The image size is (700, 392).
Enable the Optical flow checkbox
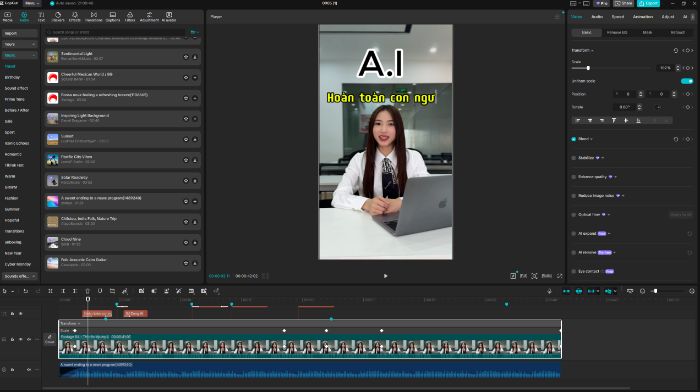click(574, 215)
